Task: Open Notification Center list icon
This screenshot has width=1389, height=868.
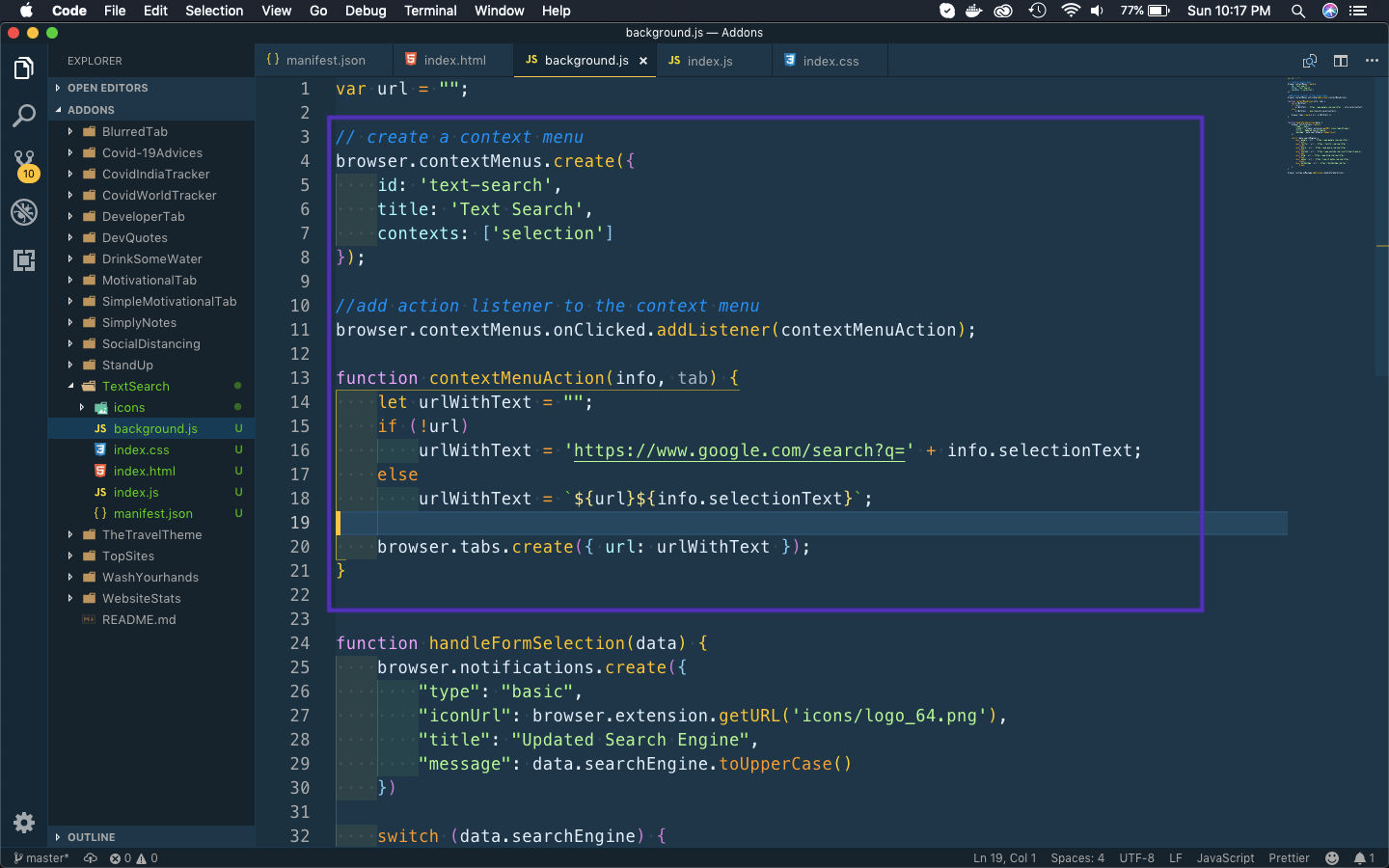Action: tap(1359, 11)
